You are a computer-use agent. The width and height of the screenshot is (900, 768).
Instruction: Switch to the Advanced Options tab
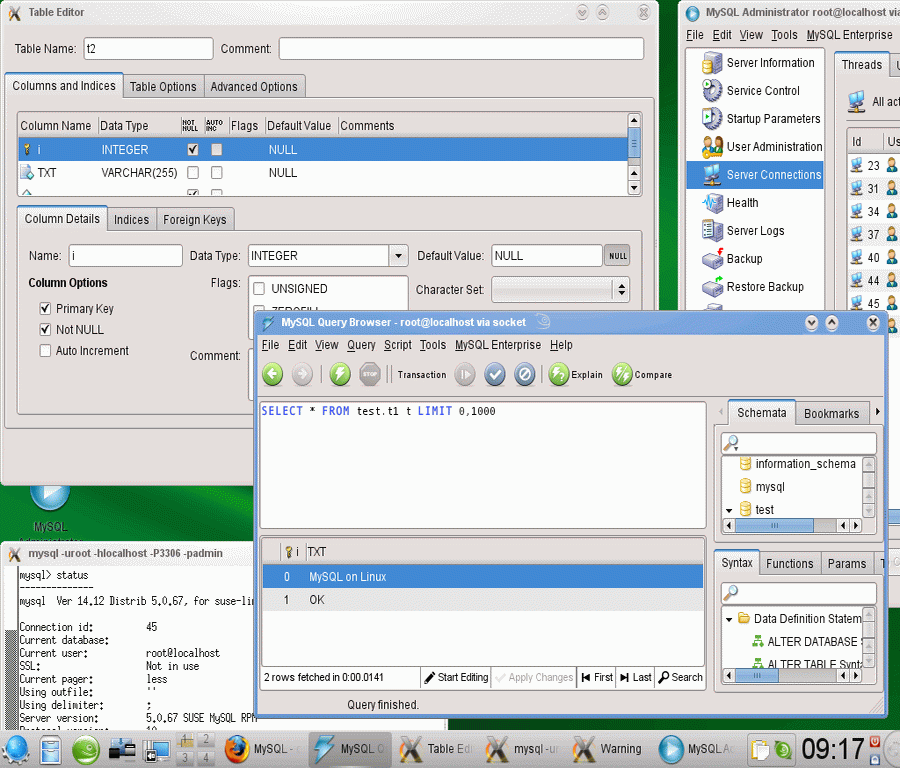254,87
